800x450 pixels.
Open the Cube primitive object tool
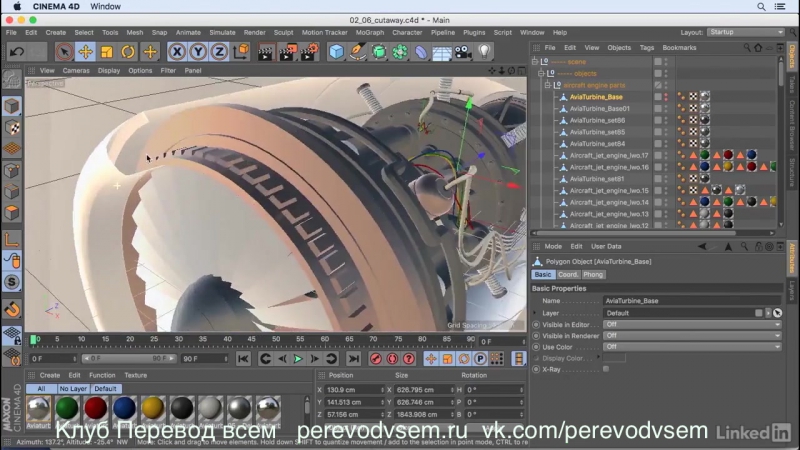tap(337, 51)
